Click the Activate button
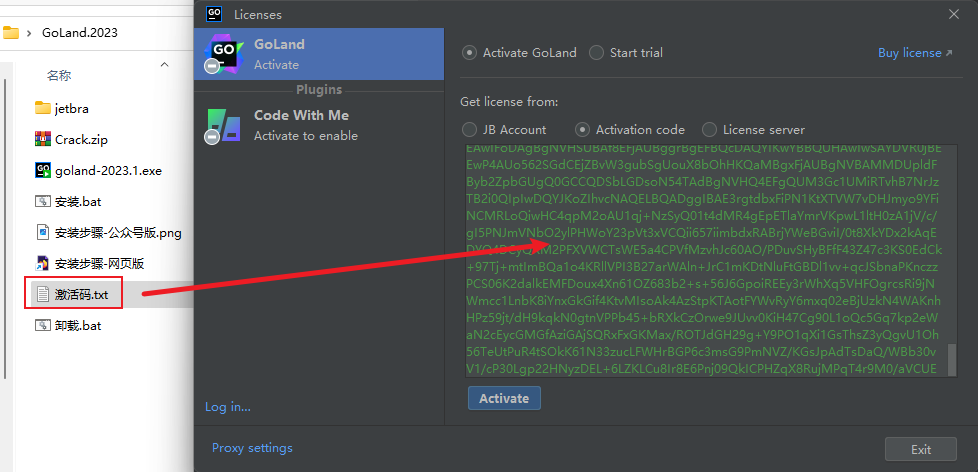978x472 pixels. [504, 398]
